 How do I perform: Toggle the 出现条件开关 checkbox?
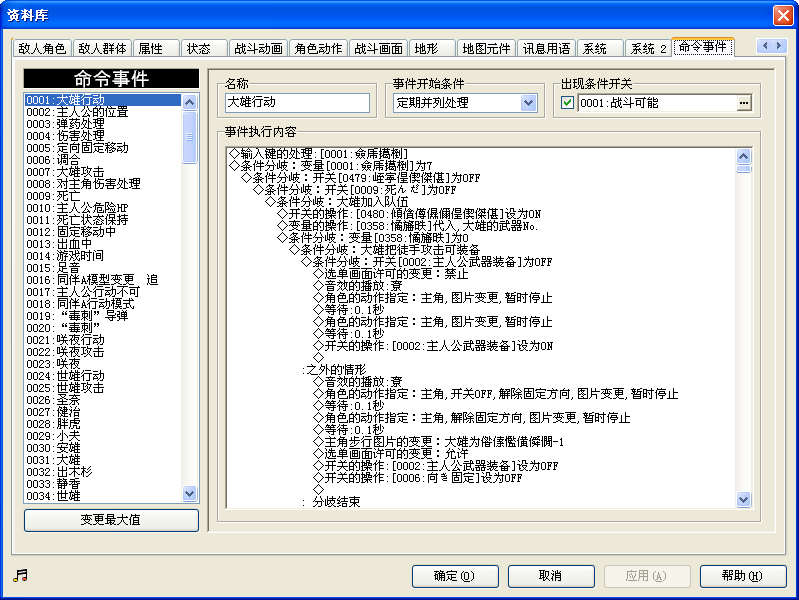pyautogui.click(x=568, y=103)
